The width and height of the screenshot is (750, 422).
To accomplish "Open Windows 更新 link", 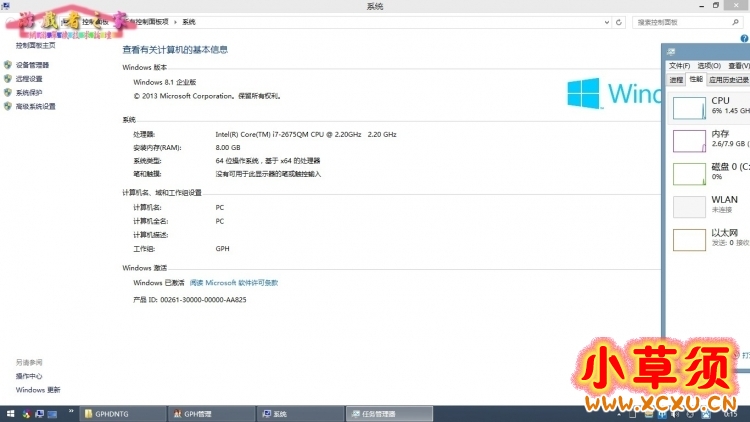I will pyautogui.click(x=38, y=390).
